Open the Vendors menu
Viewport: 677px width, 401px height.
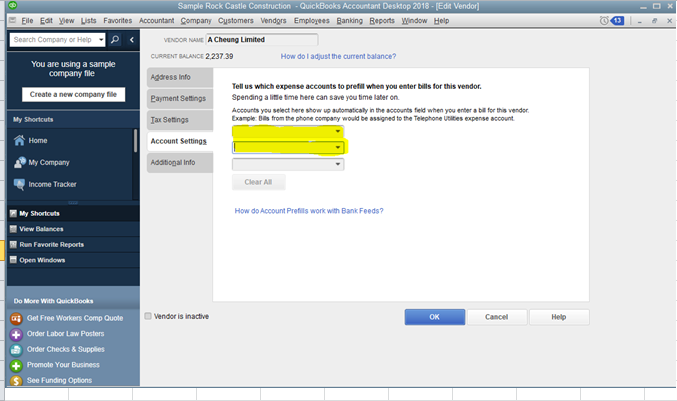point(273,21)
